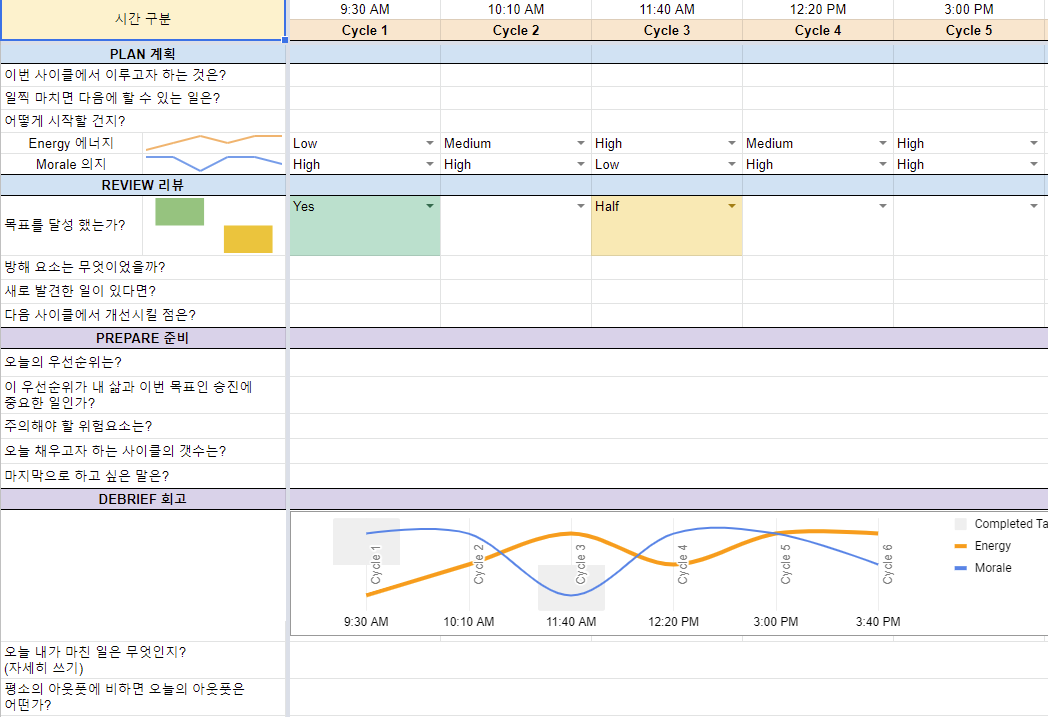Select the 'Cycle 1' header cell
1048x717 pixels.
tap(365, 30)
